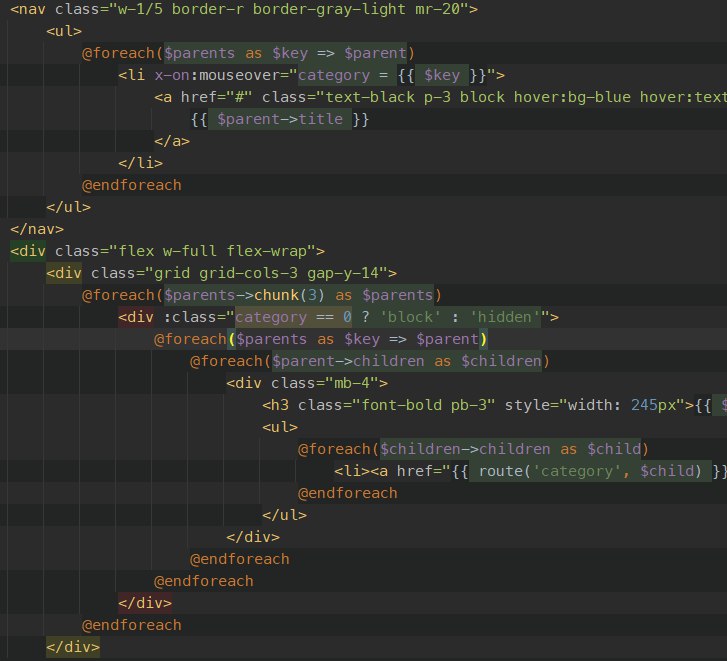Click the '$parents as $key => $parent' in first foreach
This screenshot has width=727, height=661.
coord(285,53)
